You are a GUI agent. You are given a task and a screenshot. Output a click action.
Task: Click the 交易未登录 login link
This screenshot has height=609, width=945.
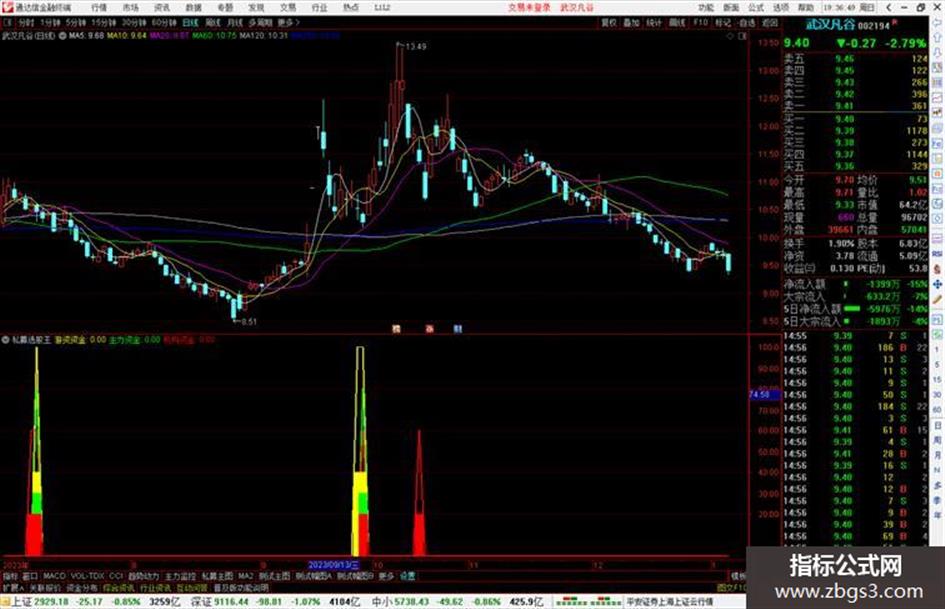coord(529,8)
